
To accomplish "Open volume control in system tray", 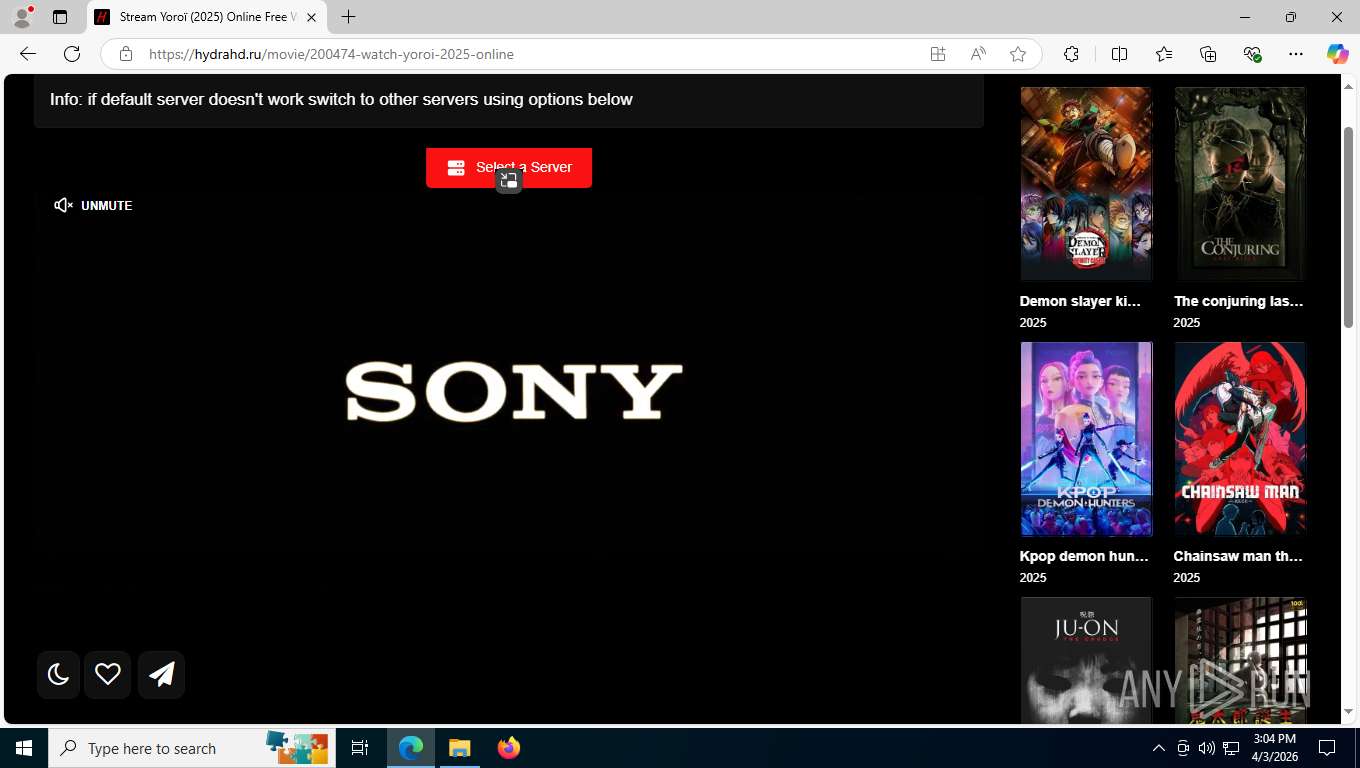I will (x=1207, y=748).
